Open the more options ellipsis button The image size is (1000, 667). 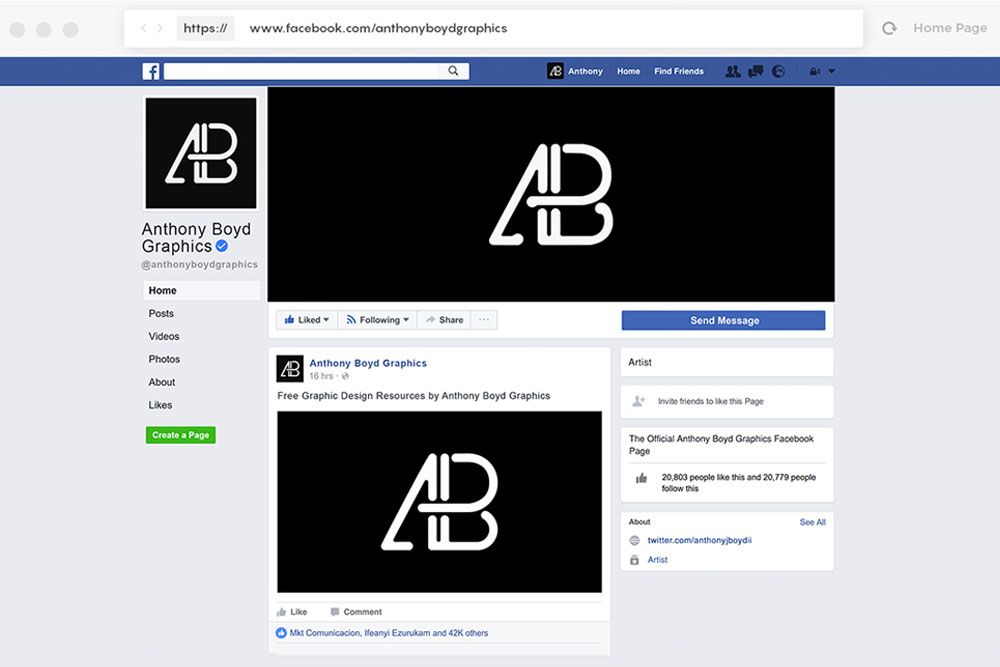pos(484,320)
